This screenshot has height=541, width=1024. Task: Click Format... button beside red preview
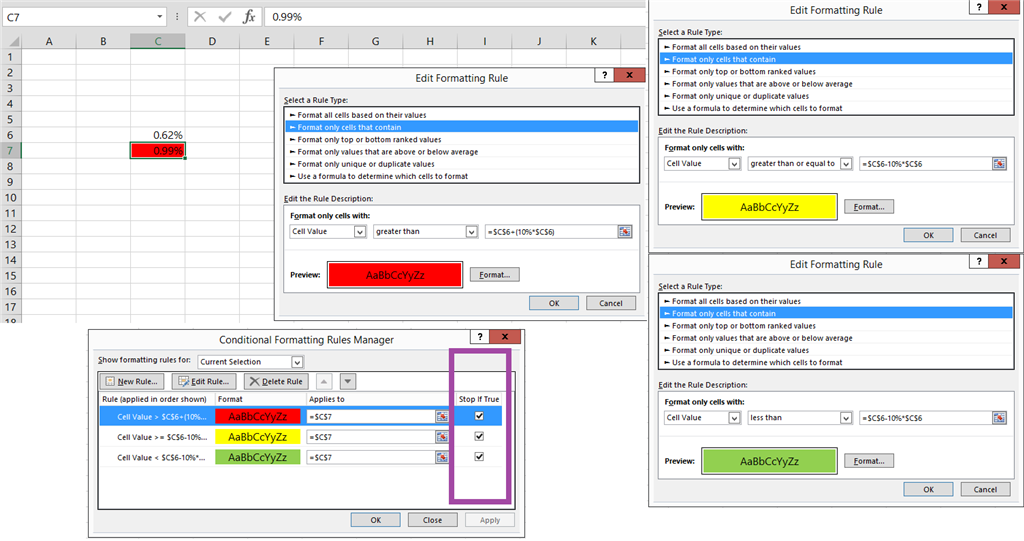[x=494, y=275]
